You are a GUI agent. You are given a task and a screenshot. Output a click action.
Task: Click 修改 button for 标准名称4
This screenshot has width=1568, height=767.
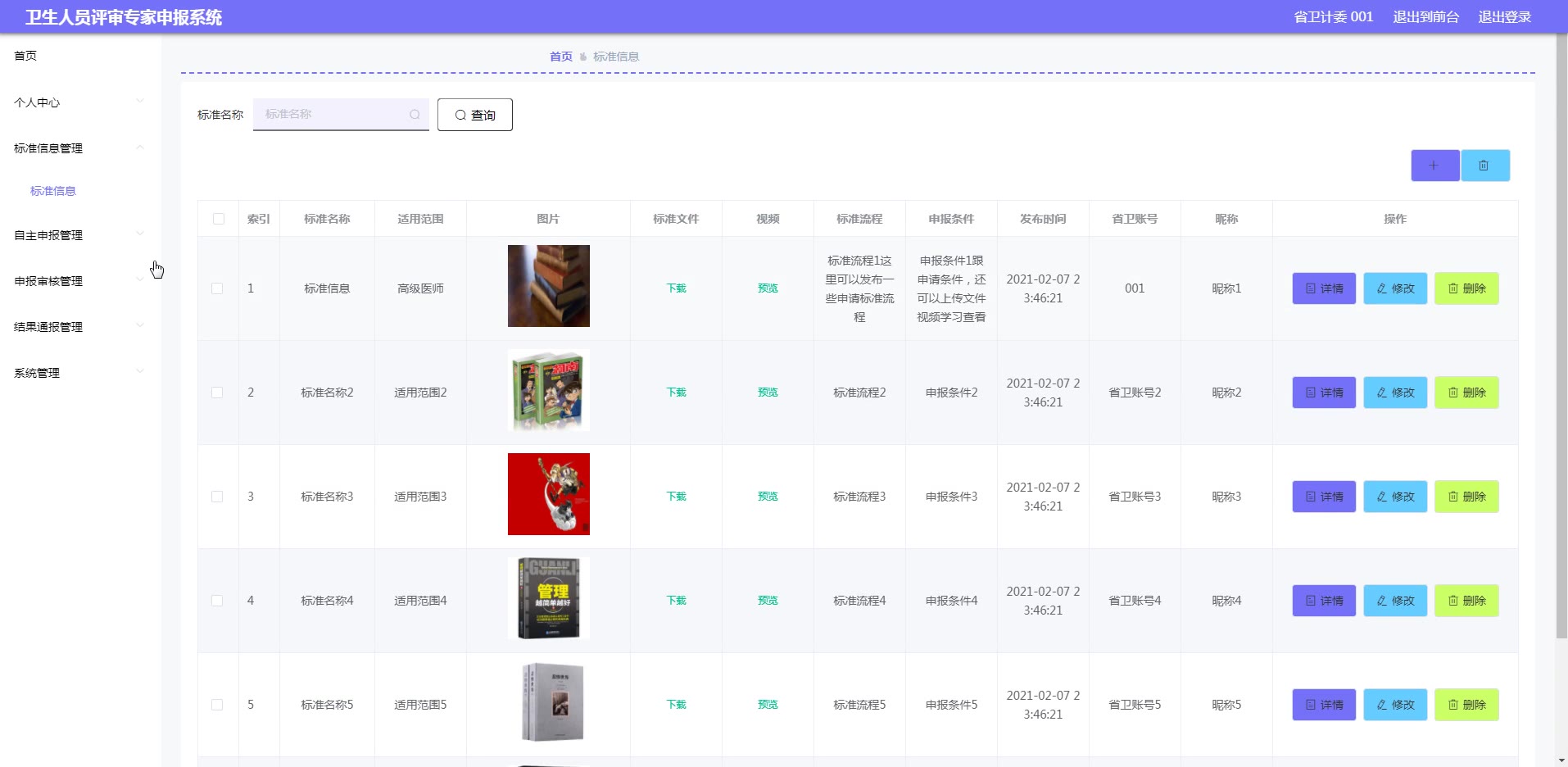pyautogui.click(x=1394, y=601)
